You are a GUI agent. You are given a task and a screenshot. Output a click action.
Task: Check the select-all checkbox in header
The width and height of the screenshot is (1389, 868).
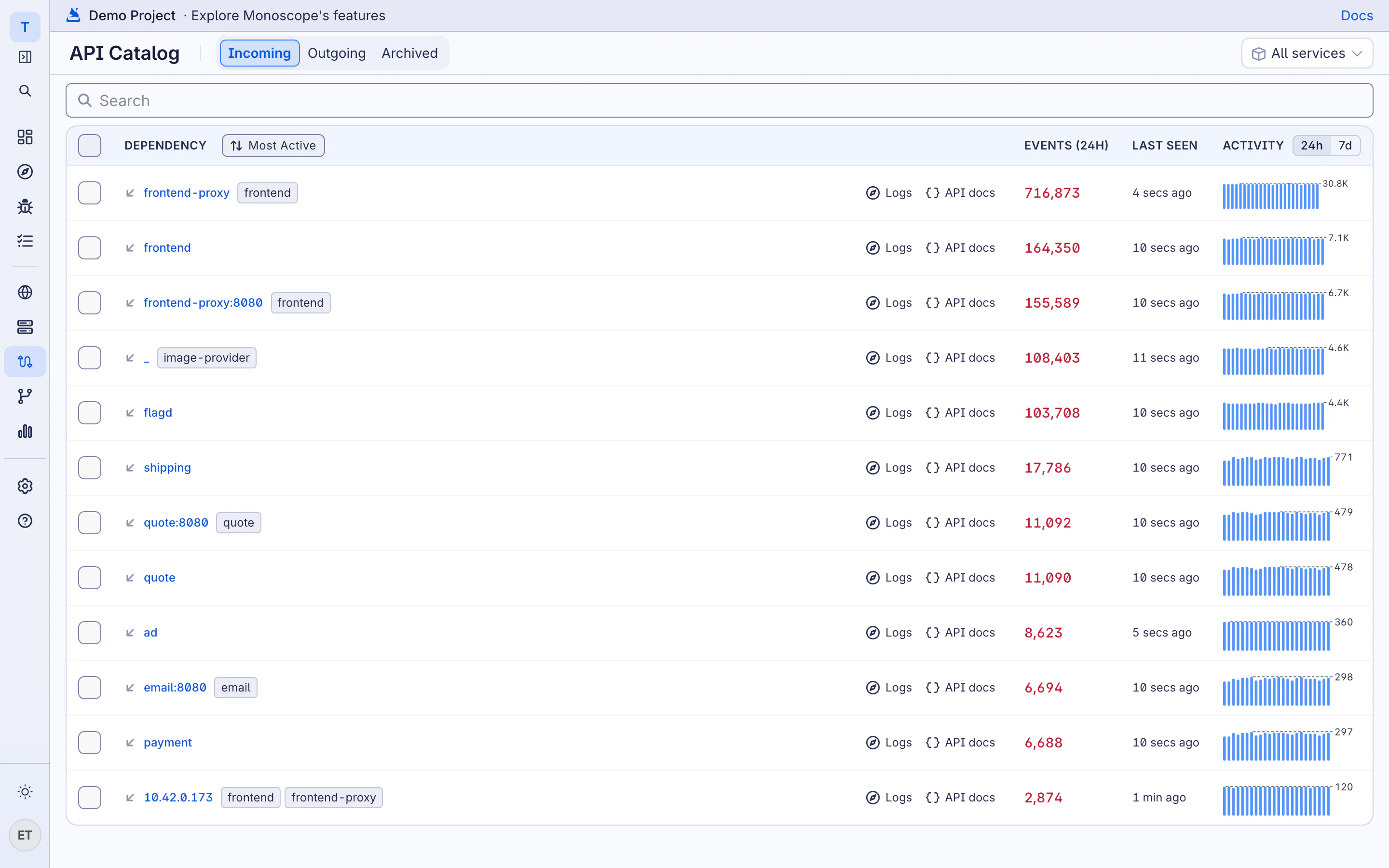tap(90, 146)
